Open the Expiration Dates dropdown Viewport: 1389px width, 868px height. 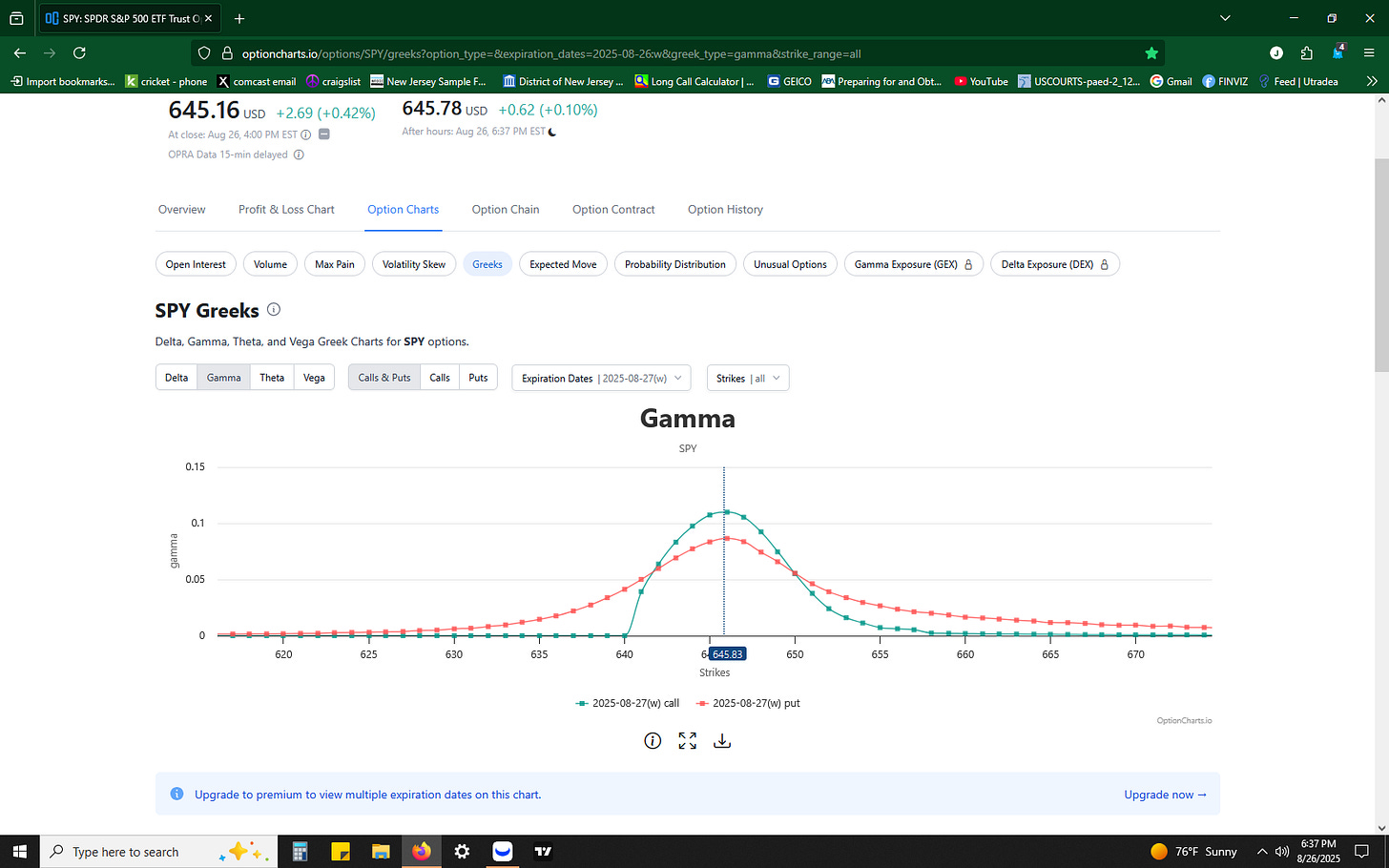pyautogui.click(x=601, y=378)
